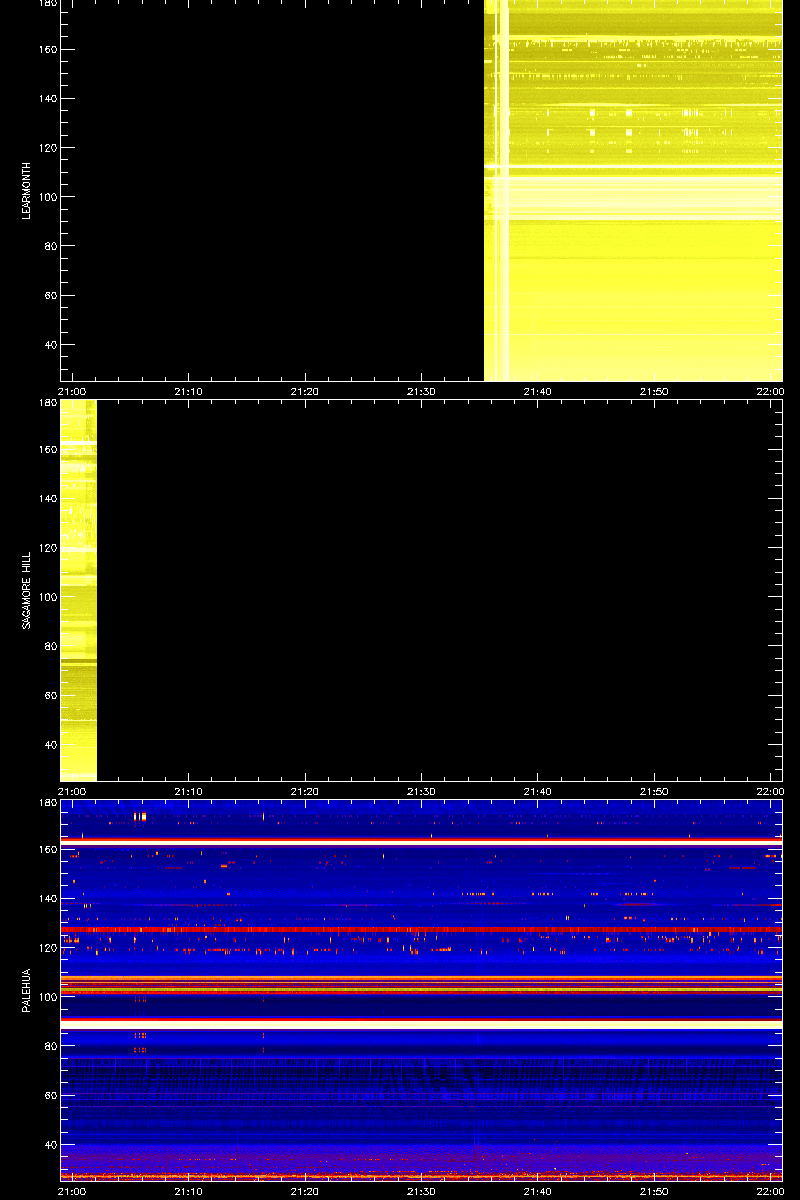The image size is (800, 1200).
Task: Click 40 on the Sagamore Hill axis
Action: click(x=50, y=744)
